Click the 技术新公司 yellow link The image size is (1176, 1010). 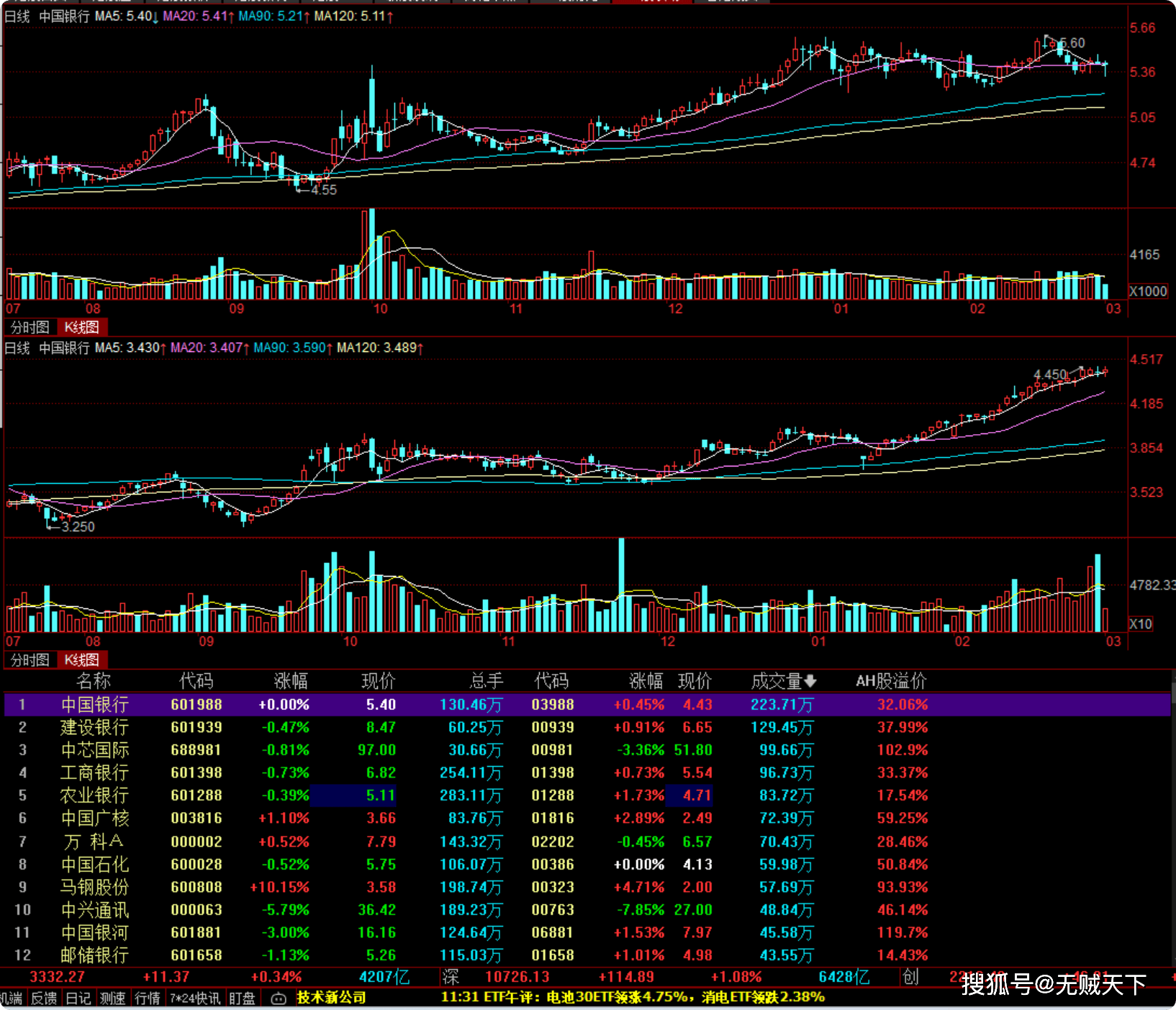(331, 998)
